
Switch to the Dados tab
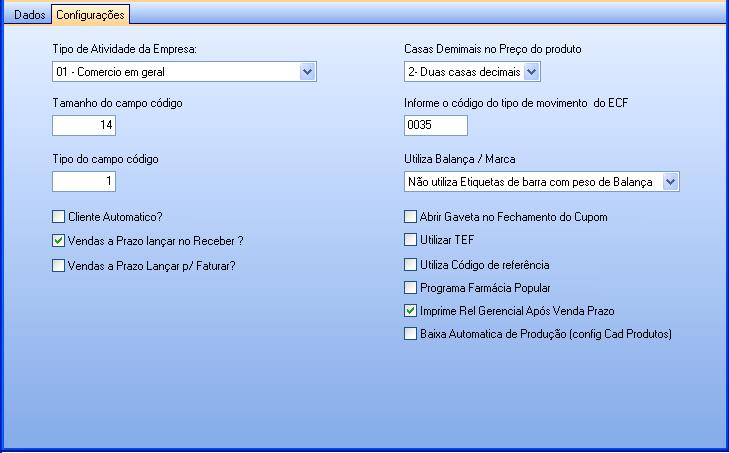pyautogui.click(x=28, y=15)
